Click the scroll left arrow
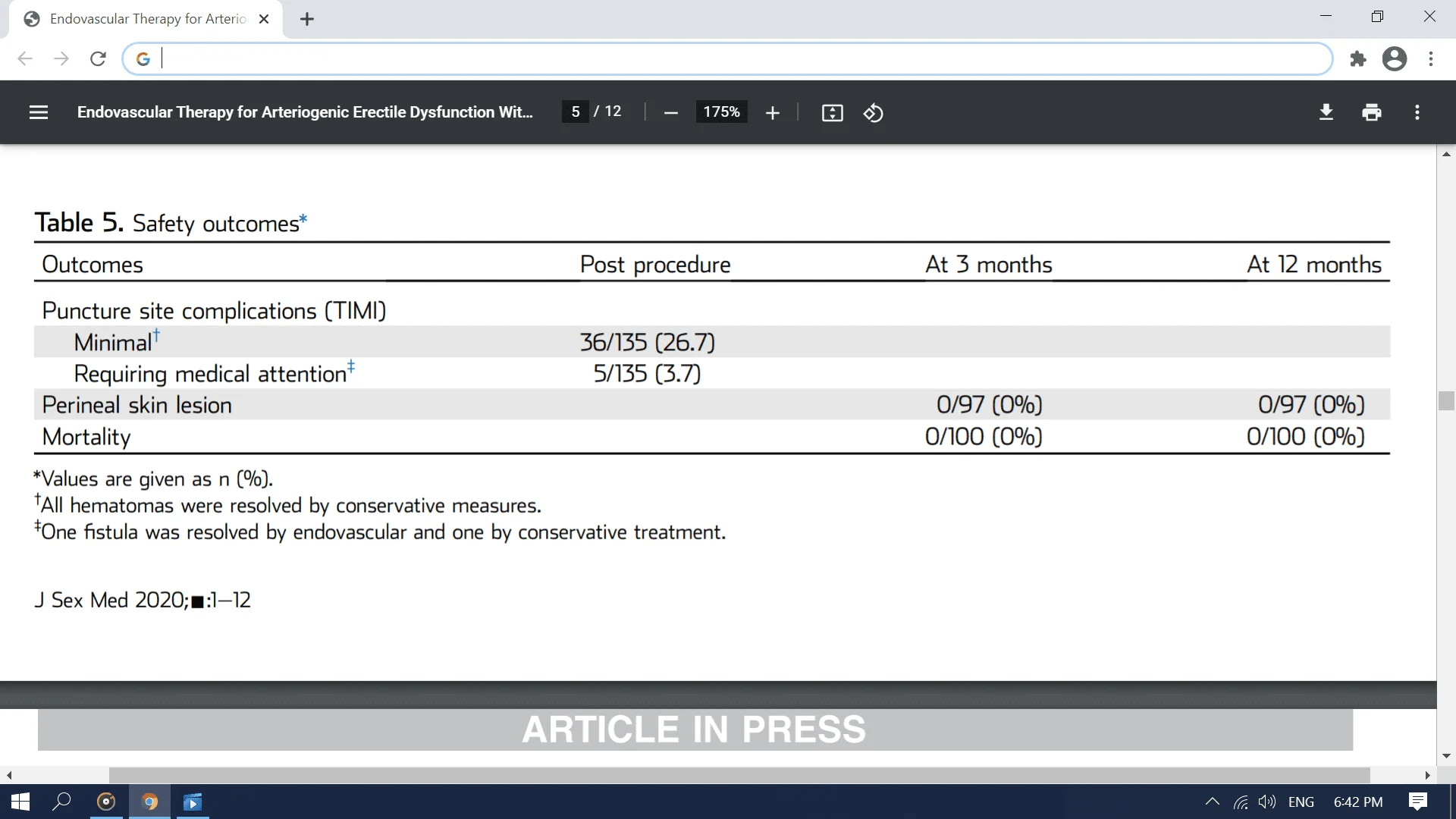 pos(9,775)
